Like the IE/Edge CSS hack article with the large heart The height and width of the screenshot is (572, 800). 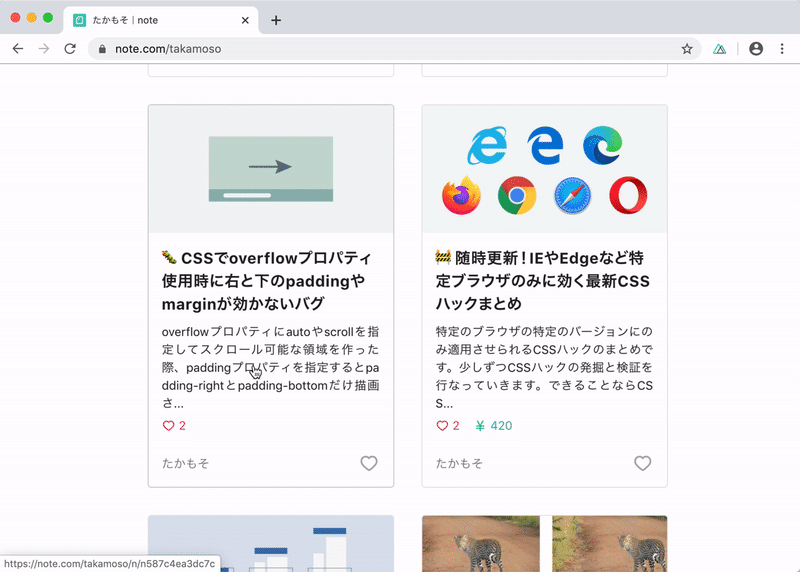tap(642, 463)
